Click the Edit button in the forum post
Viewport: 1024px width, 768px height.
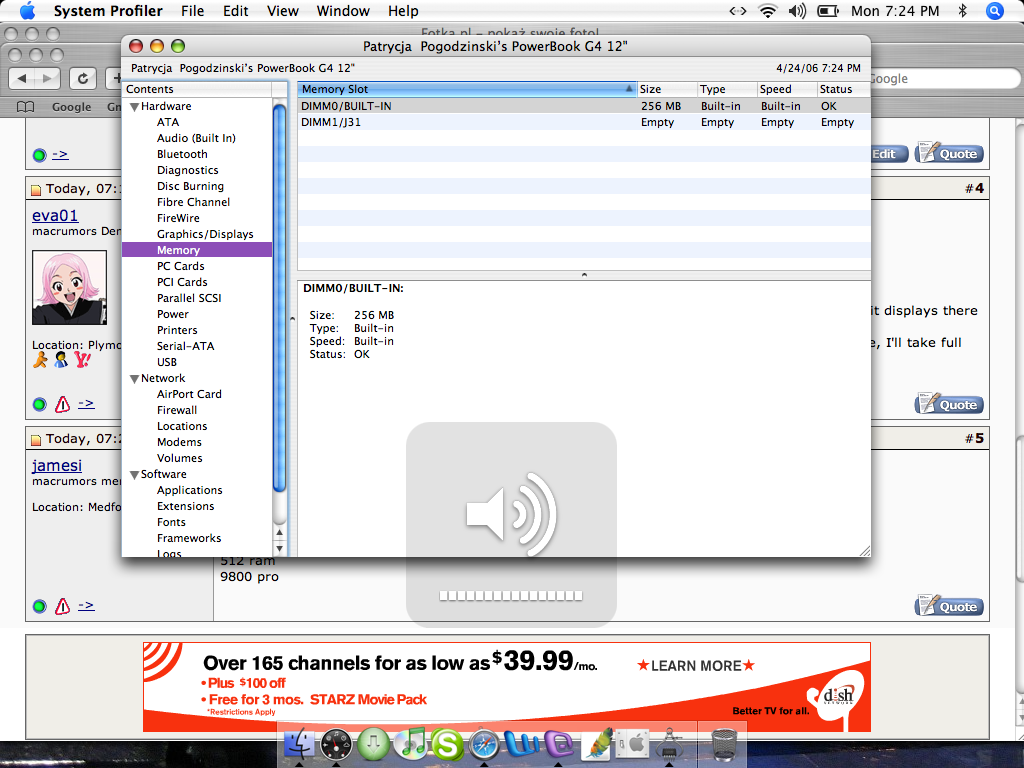tap(889, 154)
